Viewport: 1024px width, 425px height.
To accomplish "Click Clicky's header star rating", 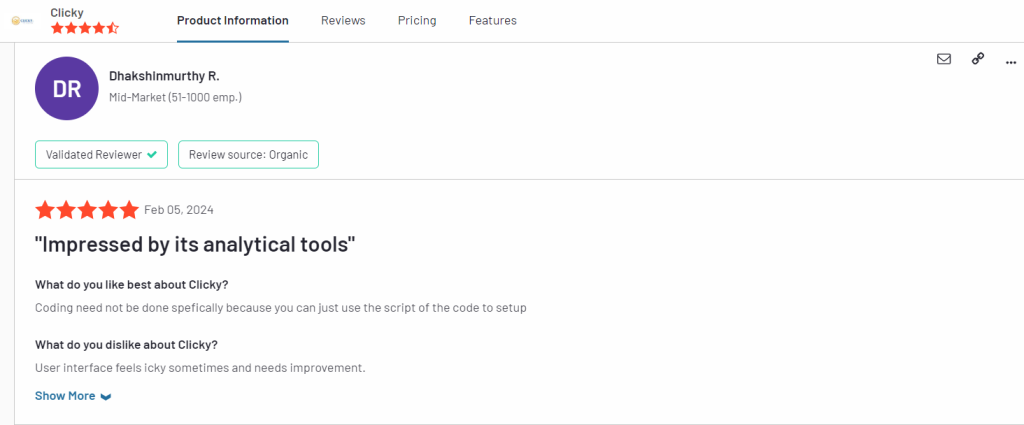I will tap(85, 28).
